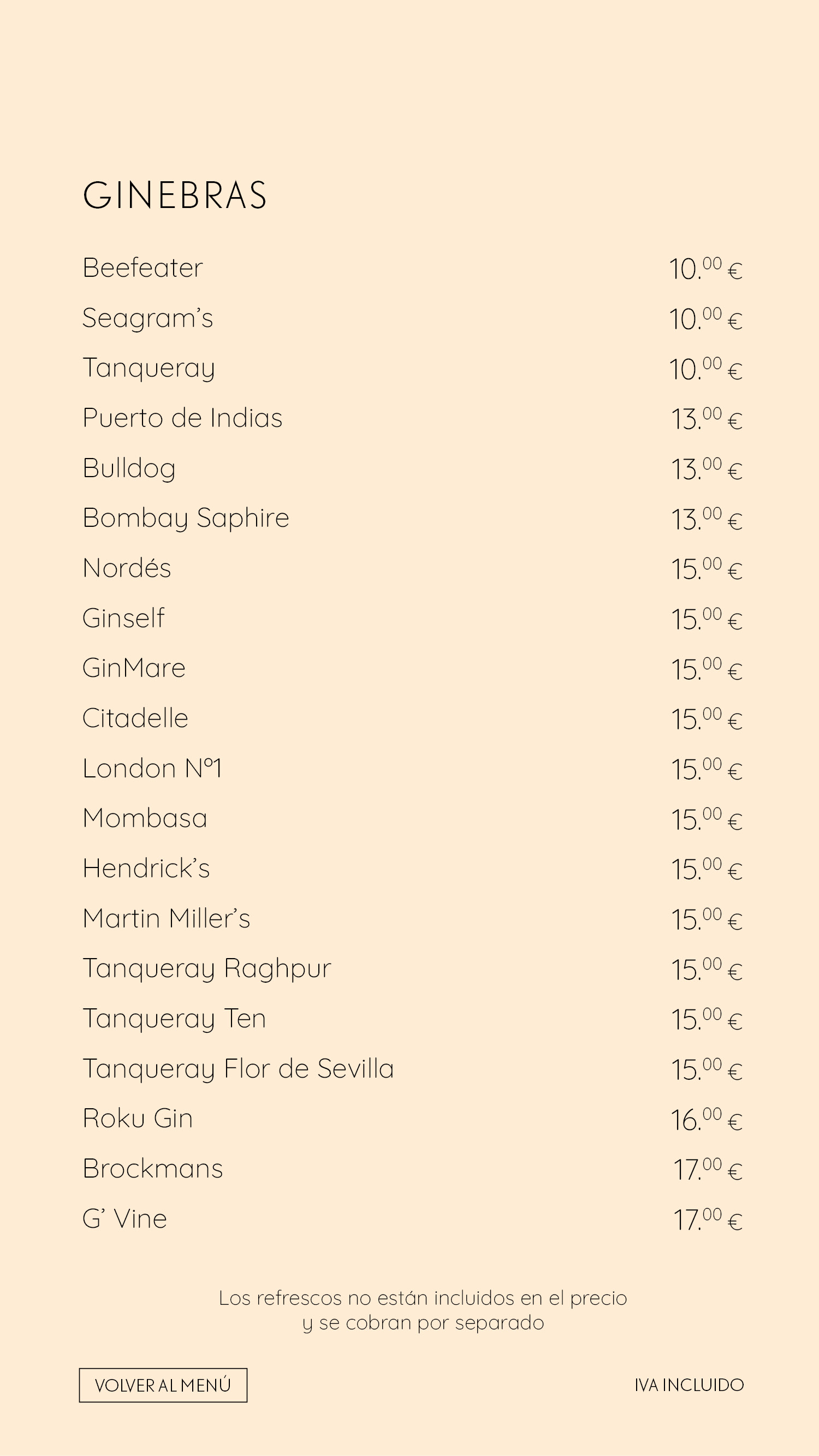Click the Bulldog gin entry
Image resolution: width=819 pixels, height=1456 pixels.
pos(129,468)
